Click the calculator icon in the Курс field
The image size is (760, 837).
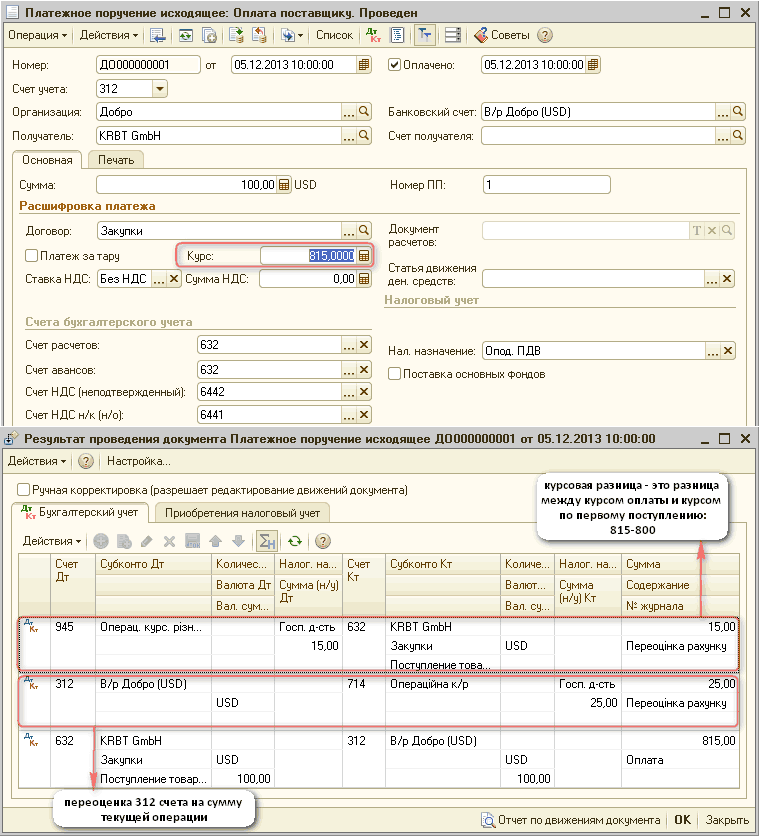(x=364, y=256)
